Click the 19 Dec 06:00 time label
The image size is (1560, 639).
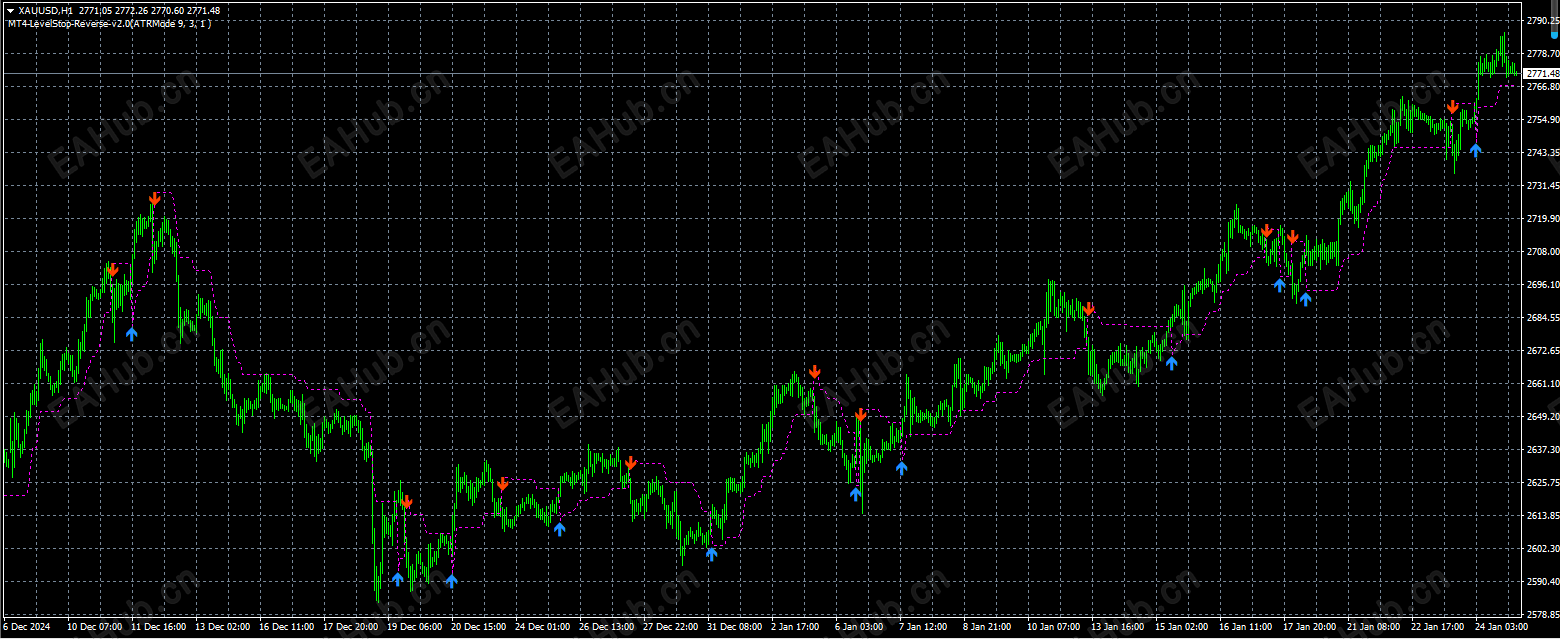[x=414, y=627]
